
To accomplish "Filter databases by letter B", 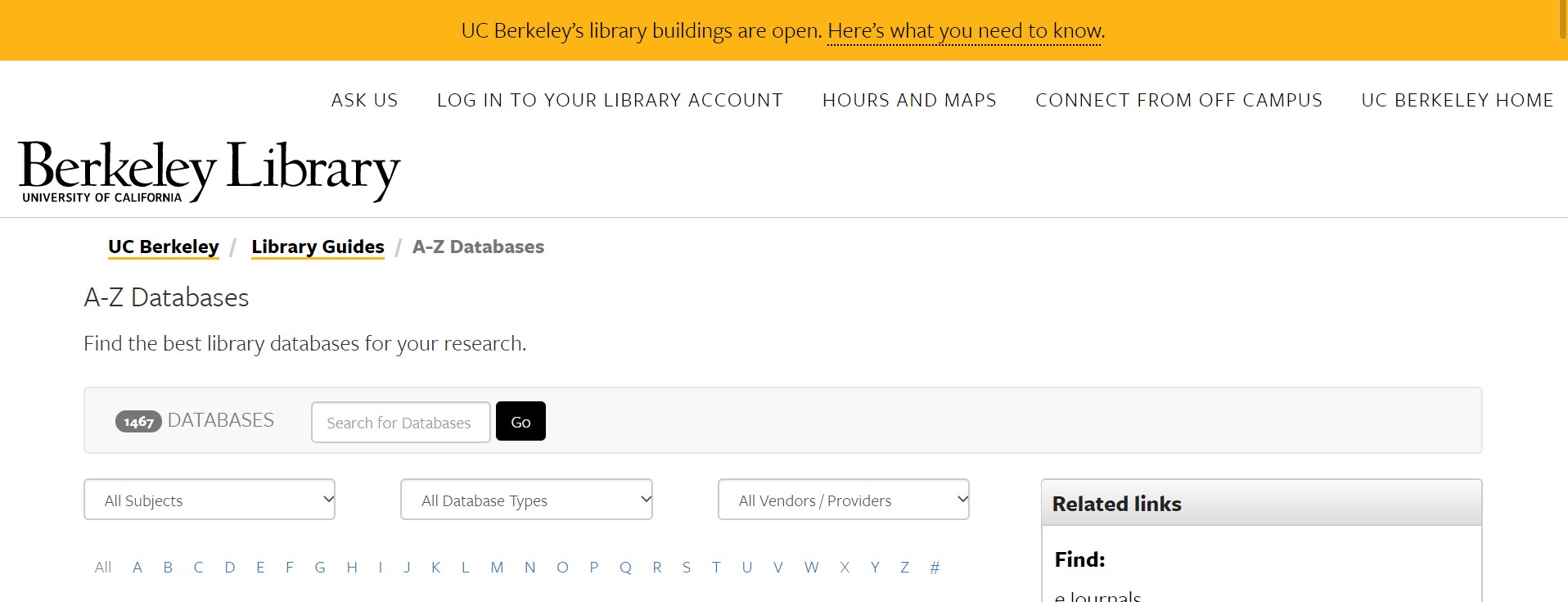I will coord(168,567).
